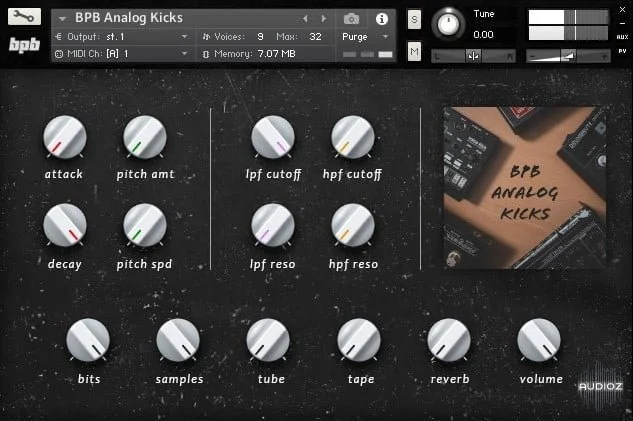Open the Output st. 1 dropdown
Image resolution: width=633 pixels, height=421 pixels.
coord(122,37)
